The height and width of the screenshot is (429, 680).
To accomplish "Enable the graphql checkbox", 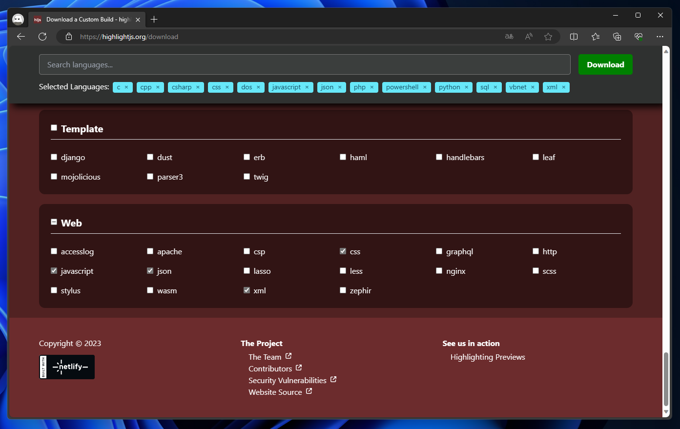I will (x=439, y=251).
